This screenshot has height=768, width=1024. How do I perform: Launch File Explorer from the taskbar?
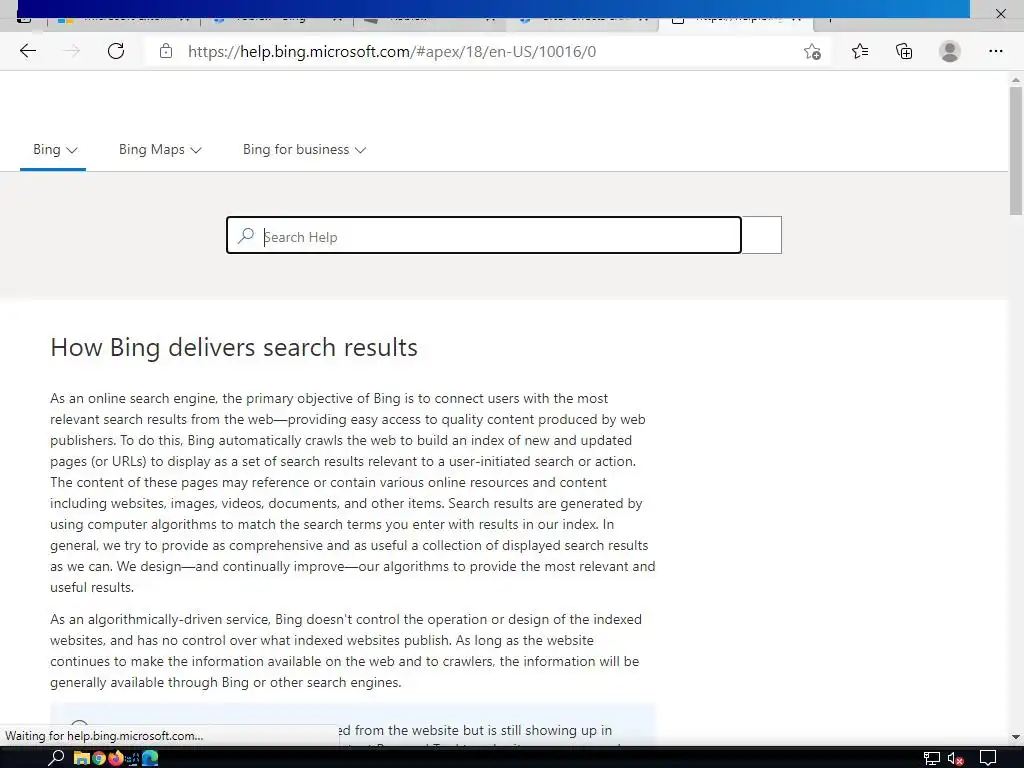tap(81, 758)
